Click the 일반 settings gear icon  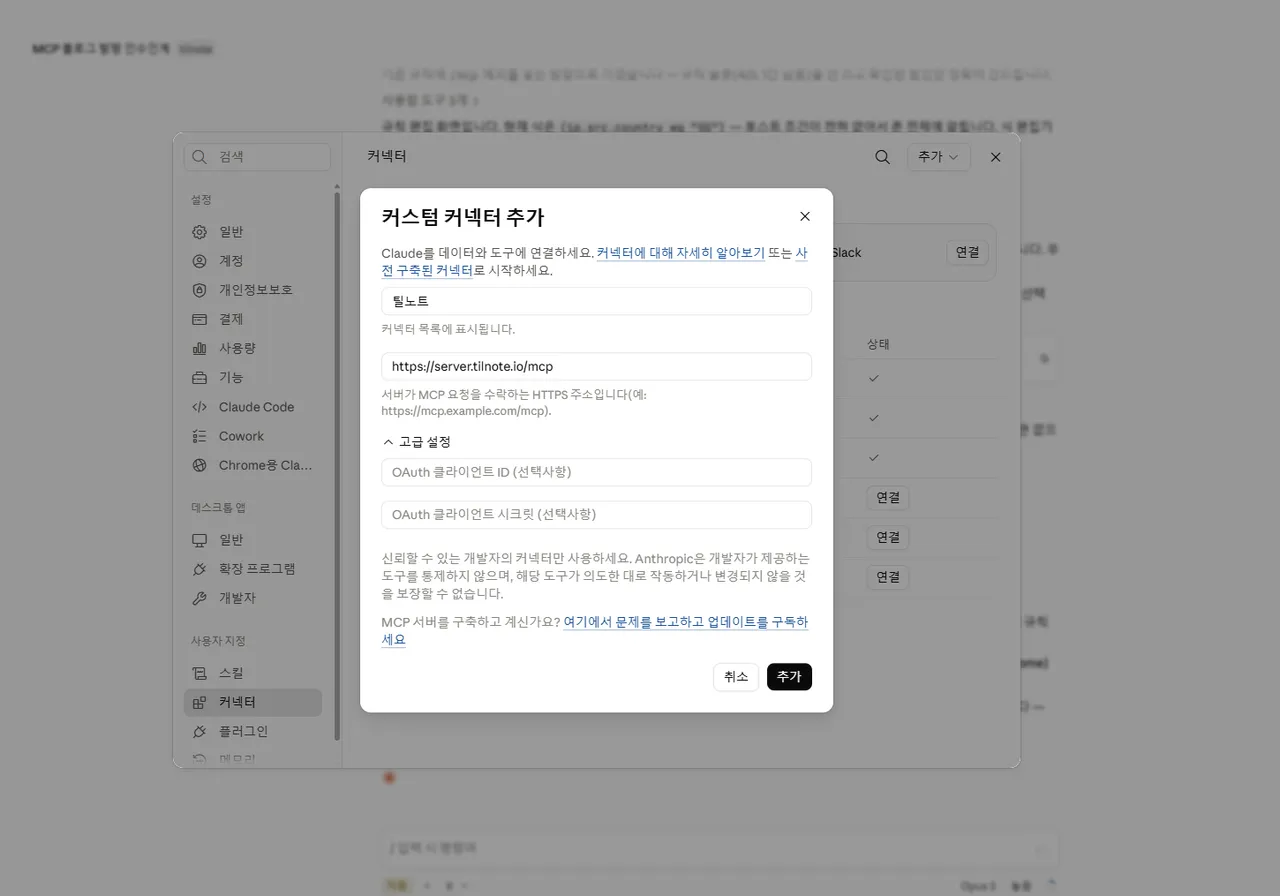click(199, 232)
